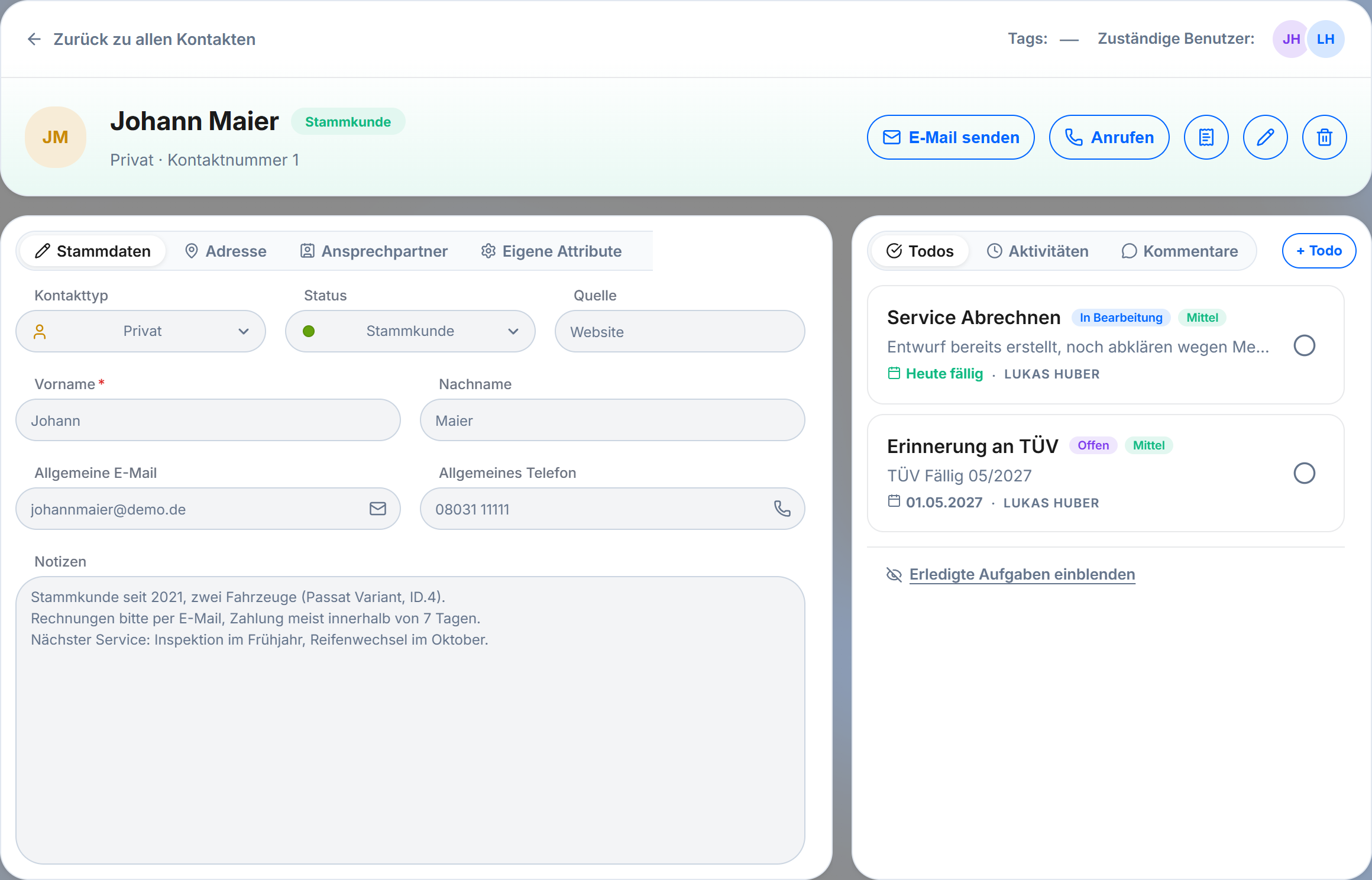
Task: Click the JH user avatar
Action: [1291, 39]
